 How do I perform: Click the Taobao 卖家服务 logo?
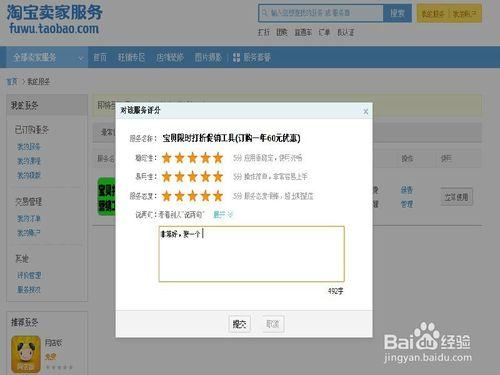pos(54,19)
